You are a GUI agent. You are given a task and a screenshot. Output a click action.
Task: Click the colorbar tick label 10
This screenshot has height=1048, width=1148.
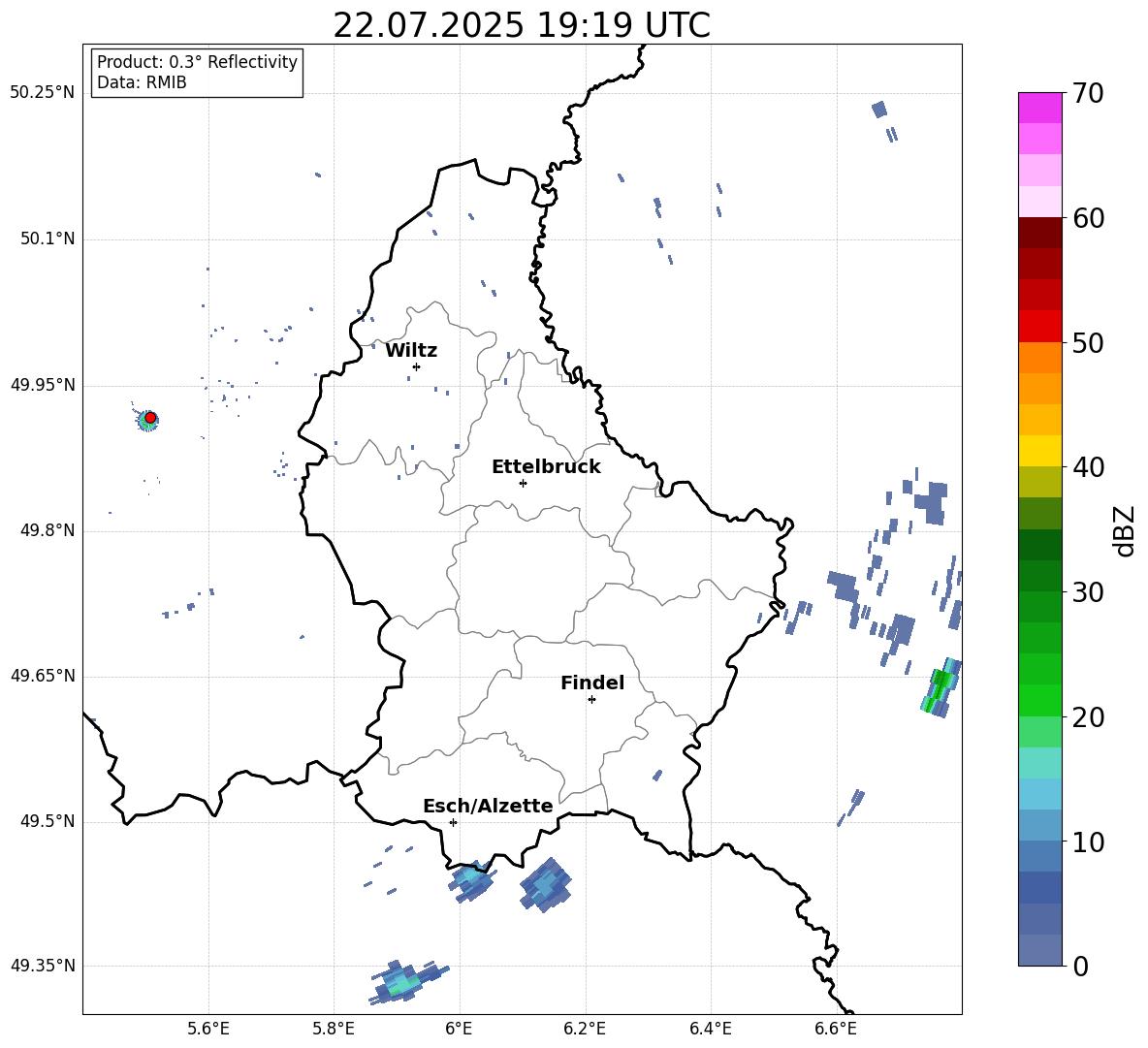tap(1088, 842)
